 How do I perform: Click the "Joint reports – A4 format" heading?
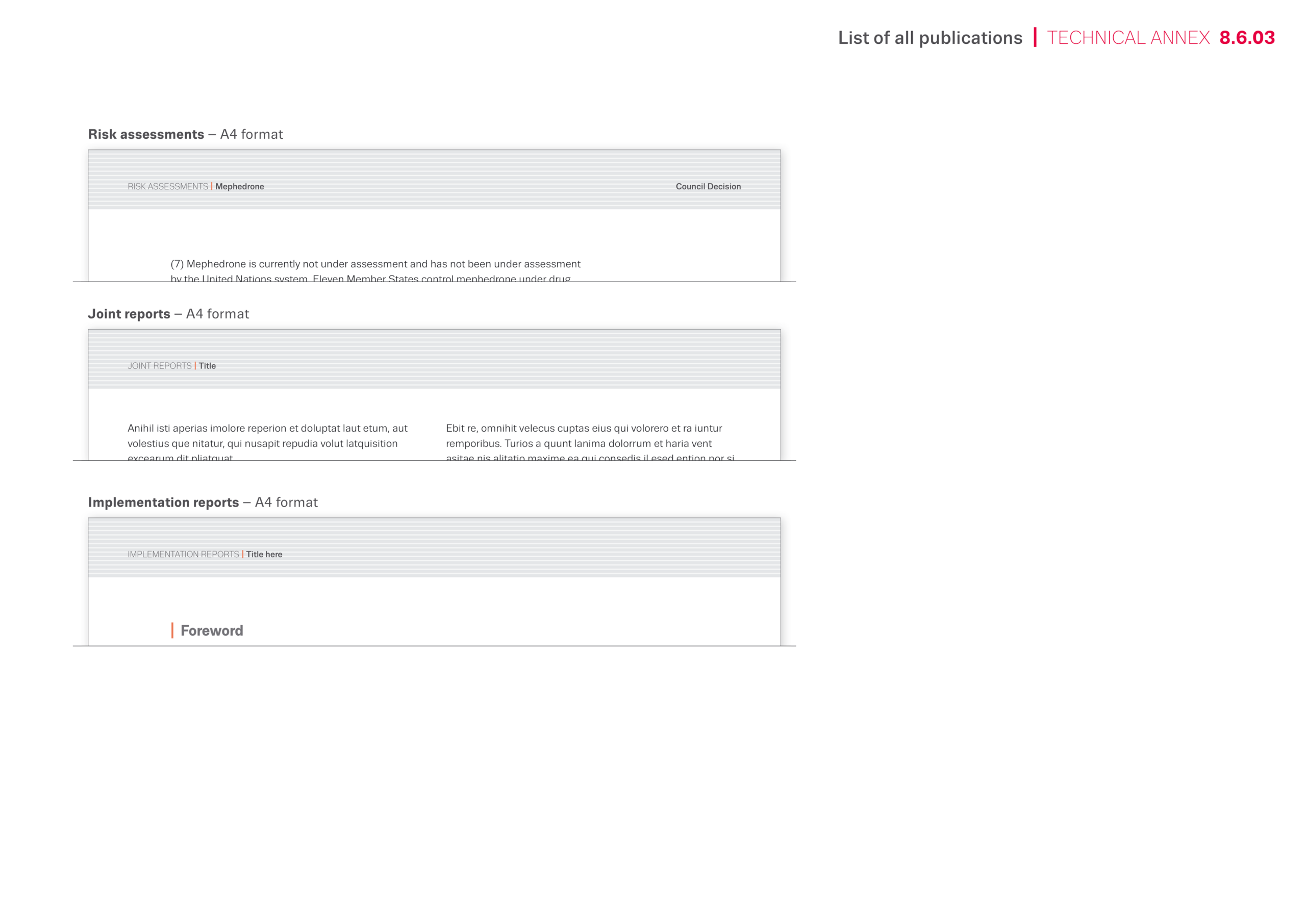[168, 314]
